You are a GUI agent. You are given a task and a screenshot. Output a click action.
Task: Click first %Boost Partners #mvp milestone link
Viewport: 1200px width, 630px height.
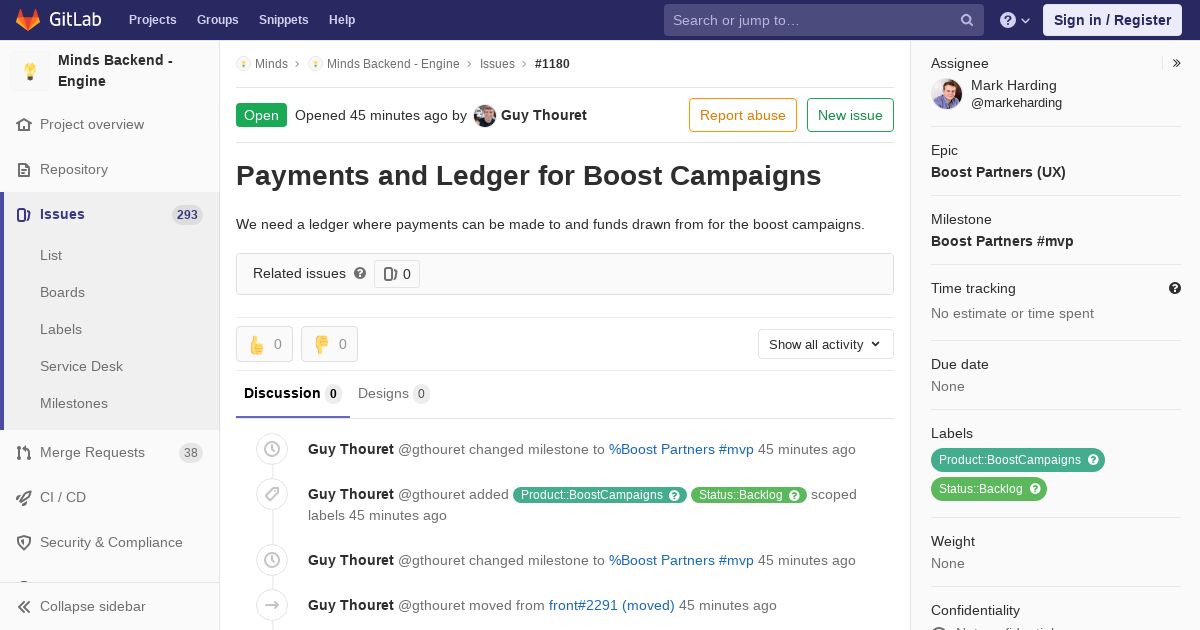(681, 450)
